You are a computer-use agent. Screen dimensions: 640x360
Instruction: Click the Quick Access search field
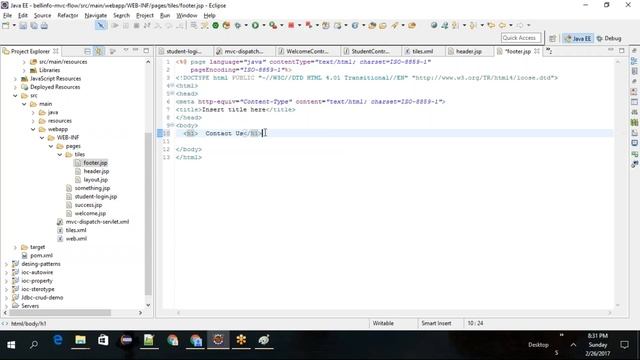tap(521, 38)
